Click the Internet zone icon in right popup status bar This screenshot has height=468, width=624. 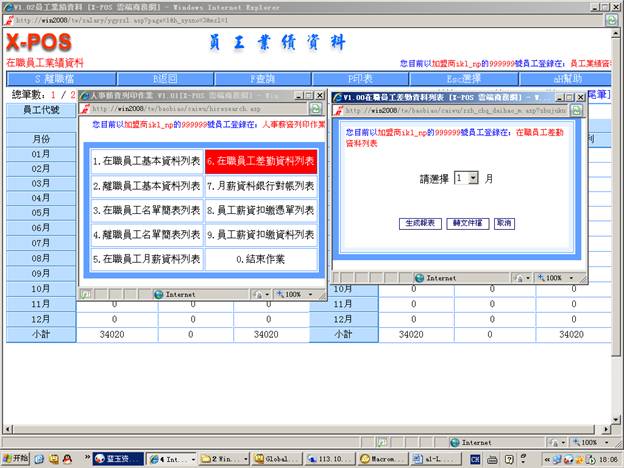tap(419, 277)
